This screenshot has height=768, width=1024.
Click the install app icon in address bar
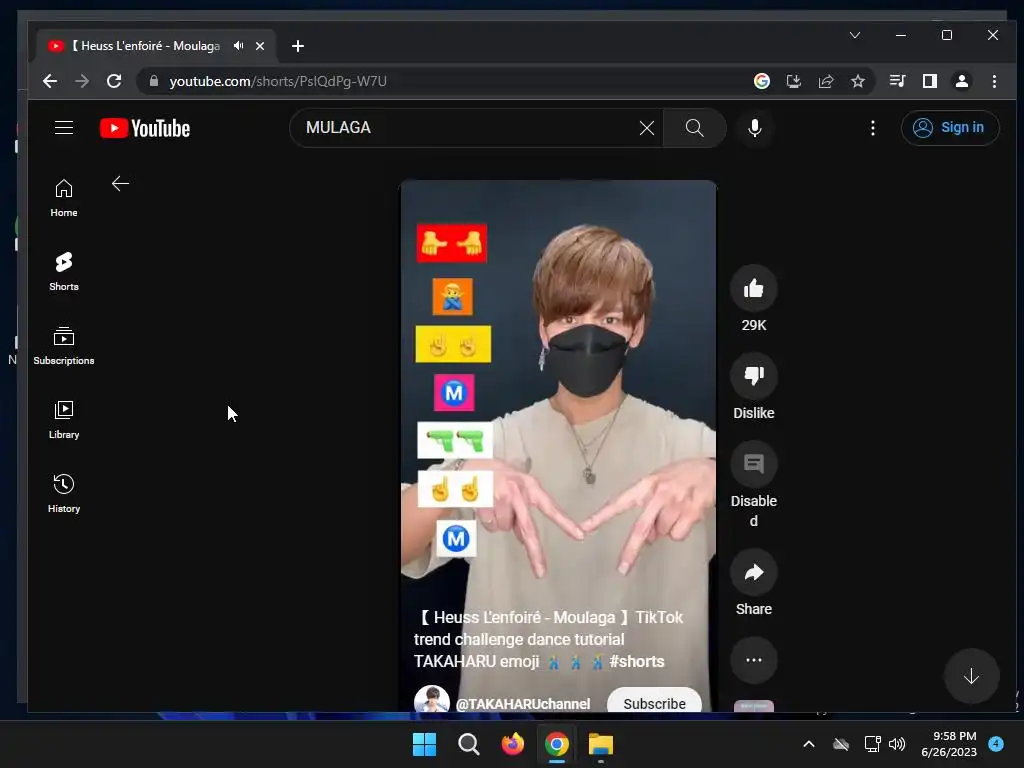[x=793, y=81]
